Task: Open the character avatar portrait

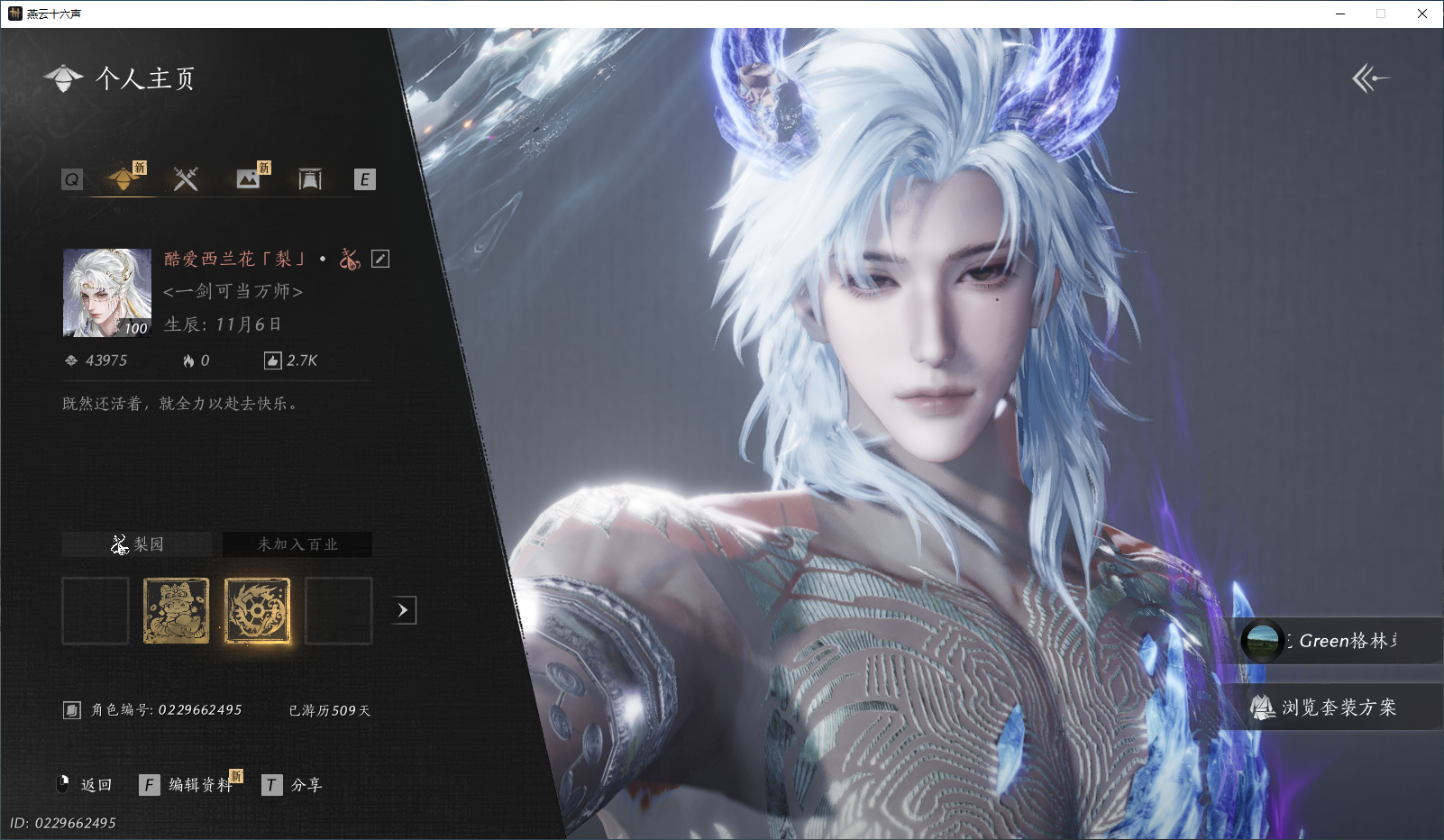Action: click(107, 293)
